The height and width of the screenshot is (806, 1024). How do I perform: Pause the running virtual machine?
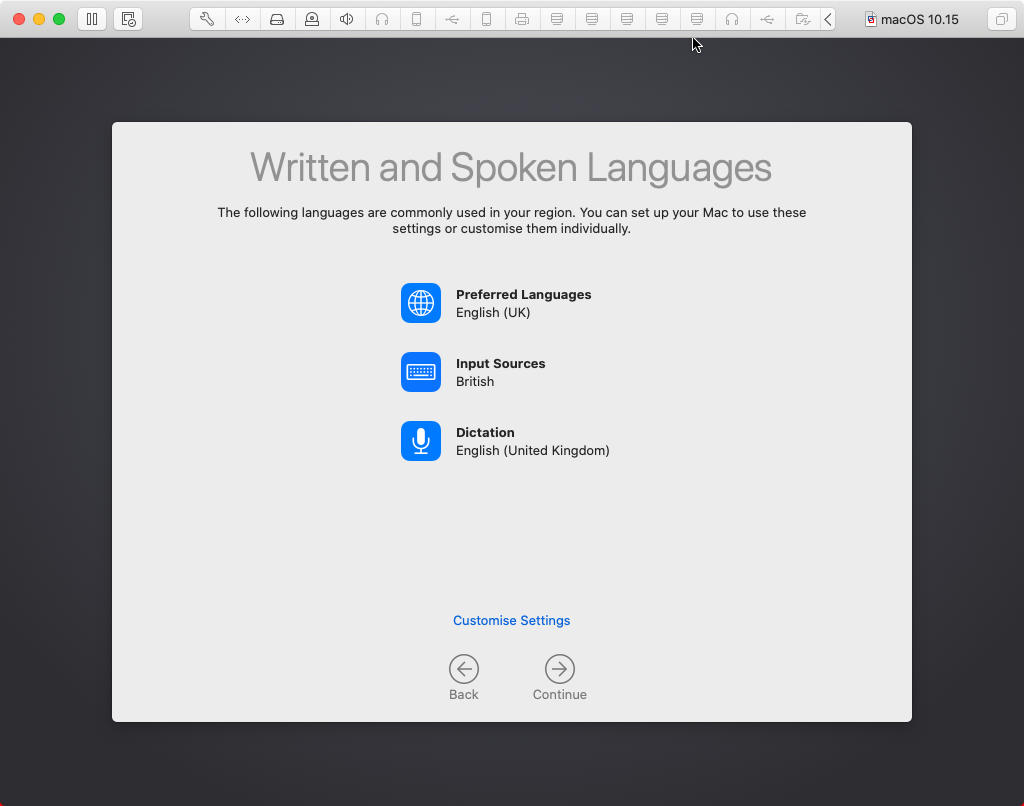(x=91, y=18)
